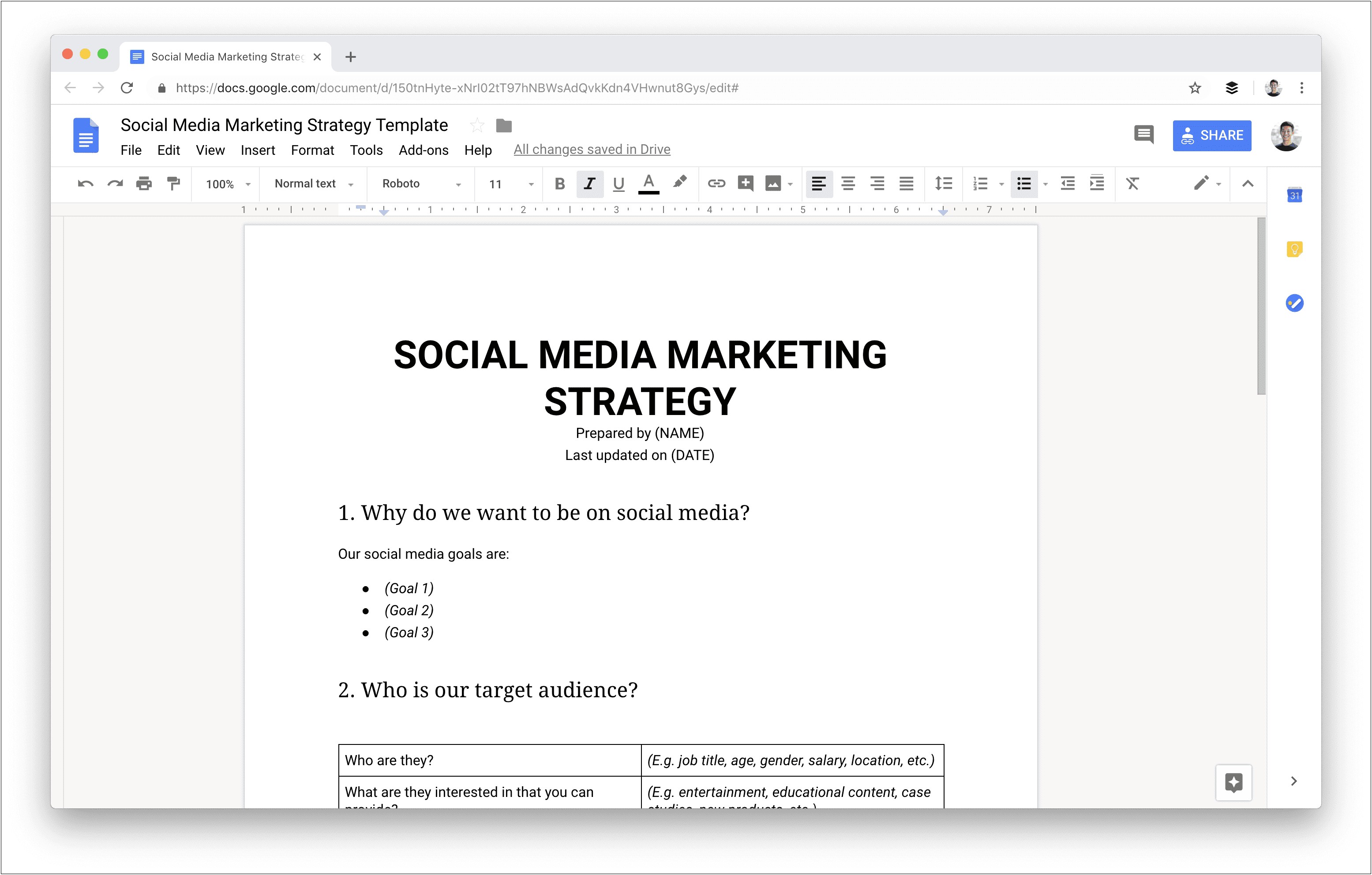Open the Roboto font dropdown
This screenshot has height=875, width=1372.
tap(422, 184)
